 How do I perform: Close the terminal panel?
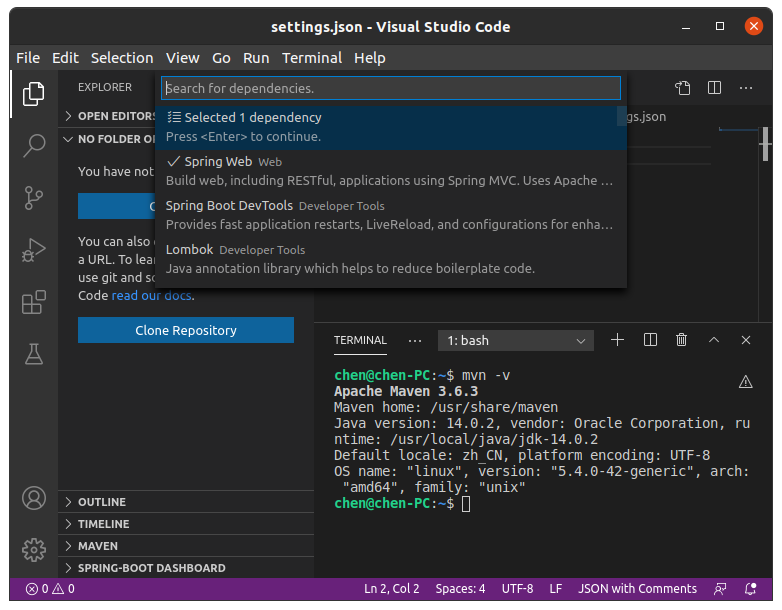pos(746,340)
